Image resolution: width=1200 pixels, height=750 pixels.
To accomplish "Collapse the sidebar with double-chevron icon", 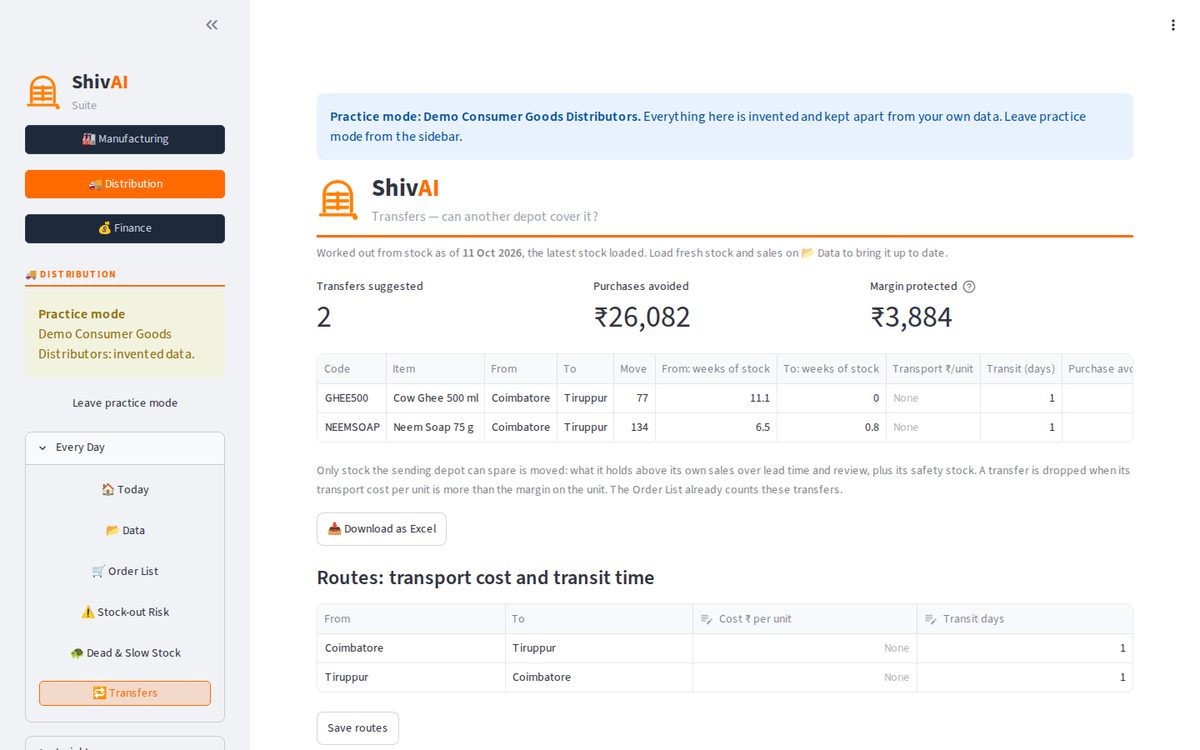I will tap(212, 25).
